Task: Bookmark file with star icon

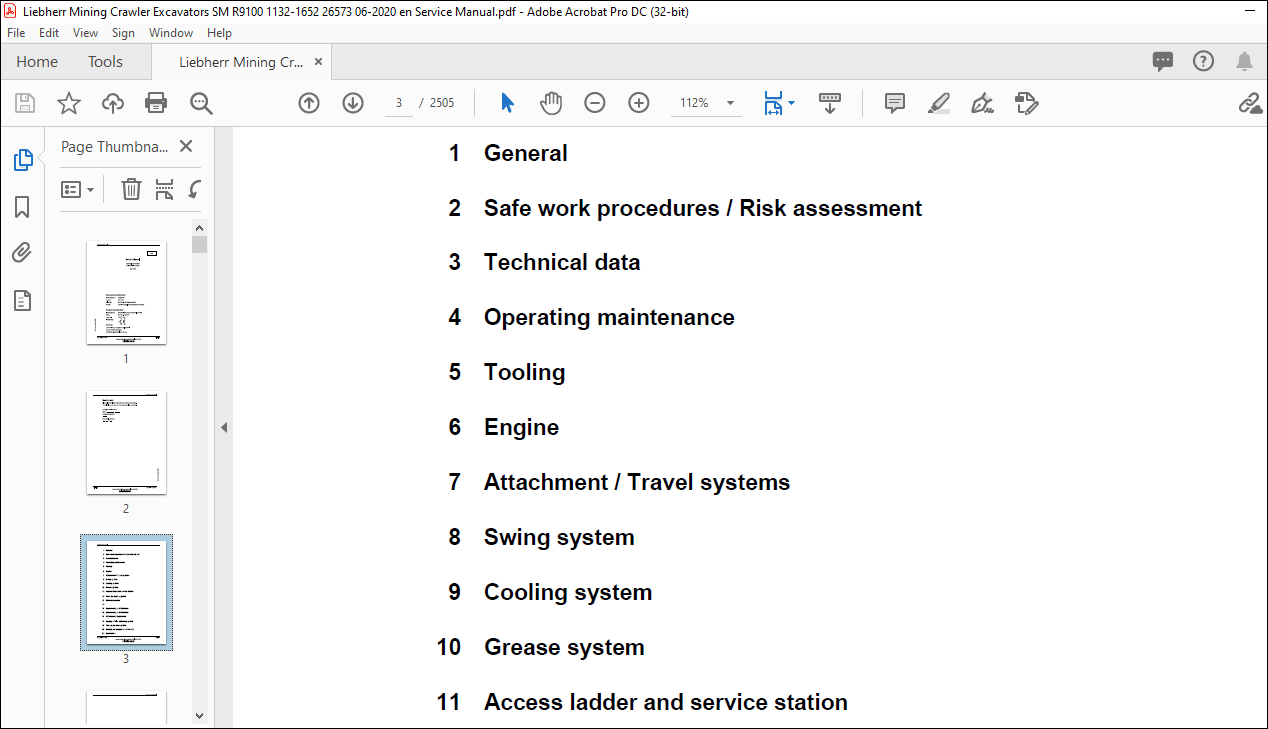Action: point(68,103)
